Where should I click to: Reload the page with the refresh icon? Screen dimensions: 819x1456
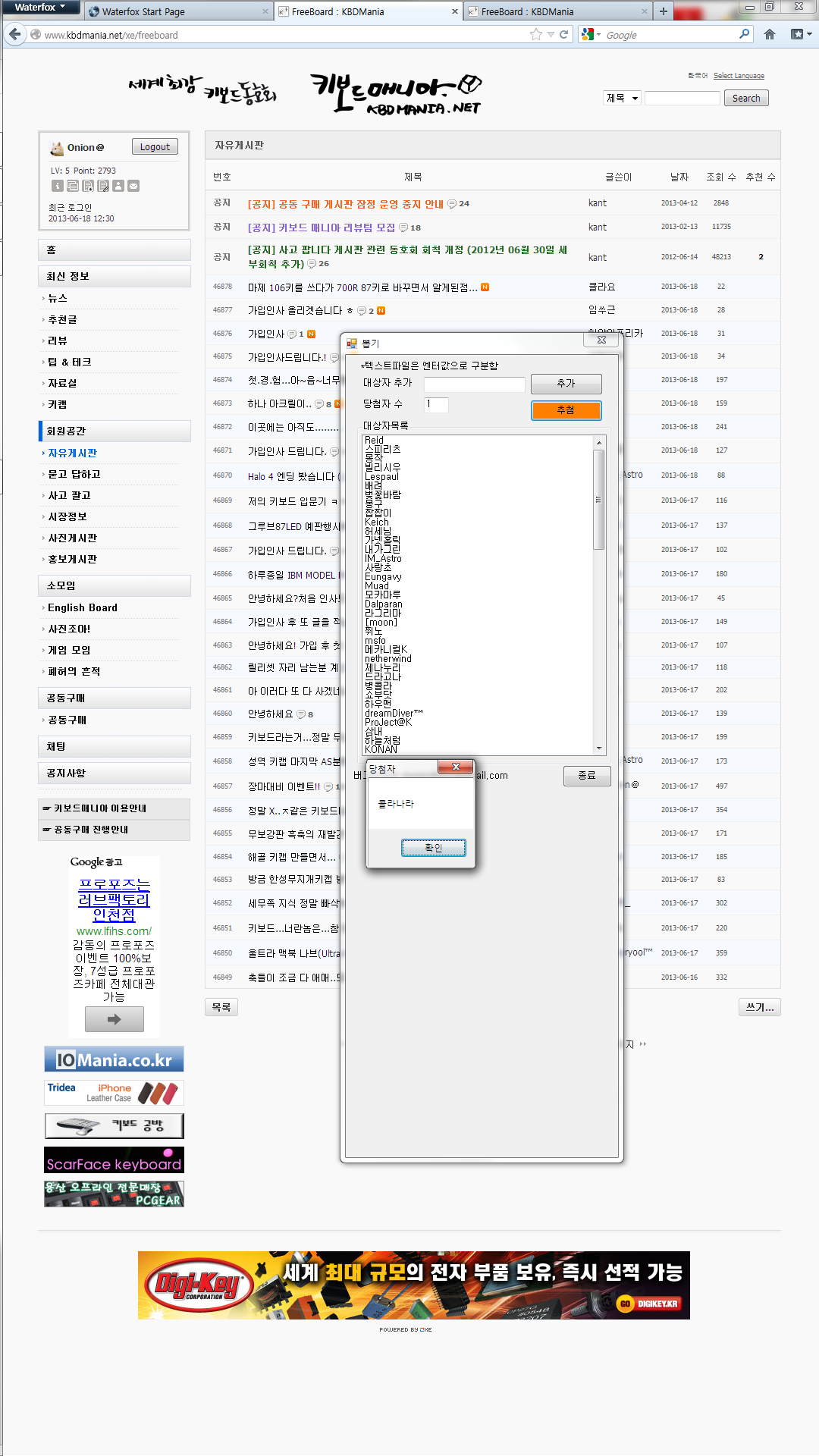(x=564, y=34)
